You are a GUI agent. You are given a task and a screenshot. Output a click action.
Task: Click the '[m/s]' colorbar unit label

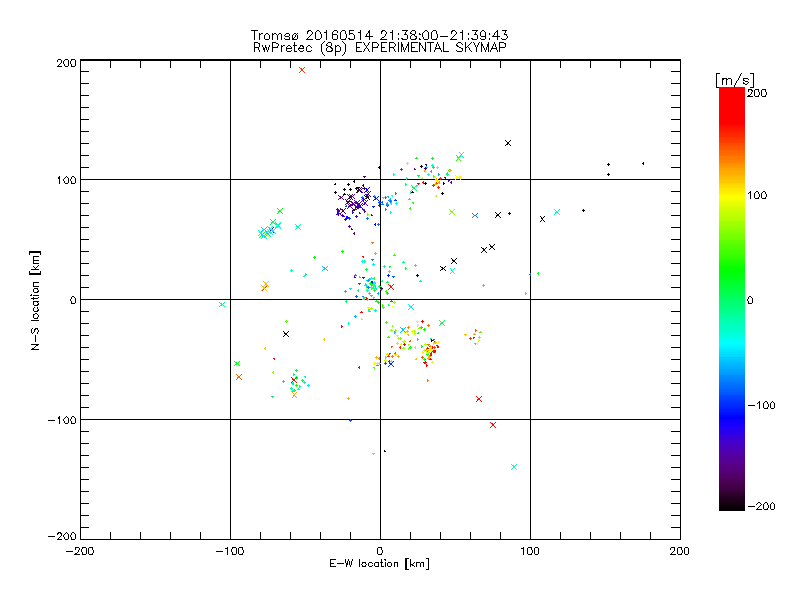[735, 80]
